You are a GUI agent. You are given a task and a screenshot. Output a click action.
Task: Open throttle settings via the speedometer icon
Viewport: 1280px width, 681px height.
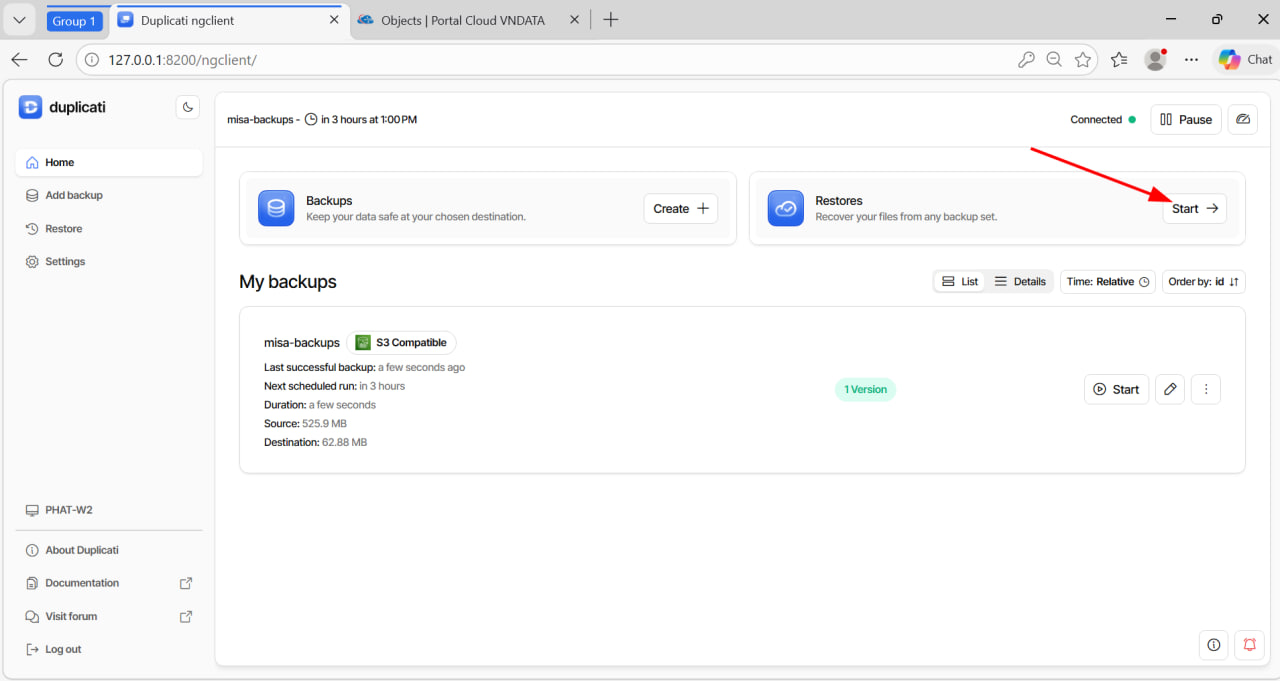point(1242,119)
